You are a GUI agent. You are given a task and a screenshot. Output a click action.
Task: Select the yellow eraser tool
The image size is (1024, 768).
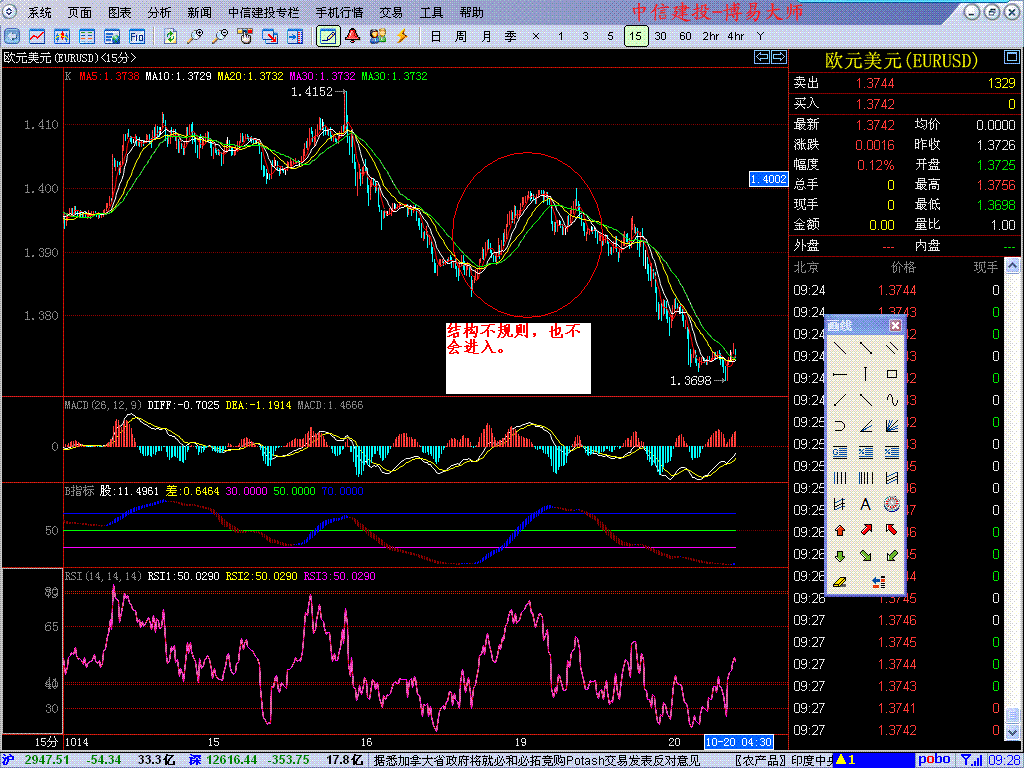[x=840, y=582]
